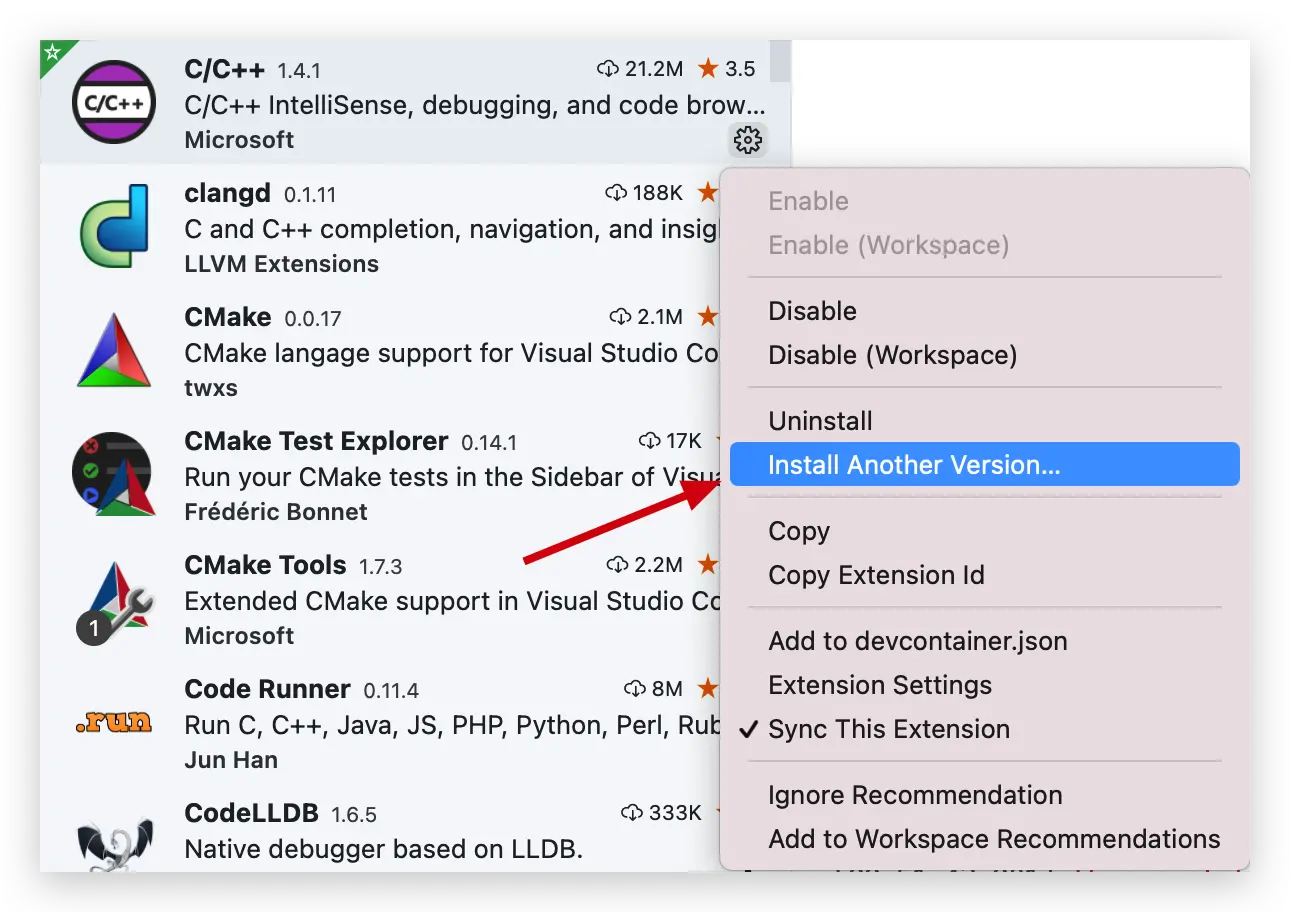
Task: Select Install Another Version… menu entry
Action: [913, 465]
